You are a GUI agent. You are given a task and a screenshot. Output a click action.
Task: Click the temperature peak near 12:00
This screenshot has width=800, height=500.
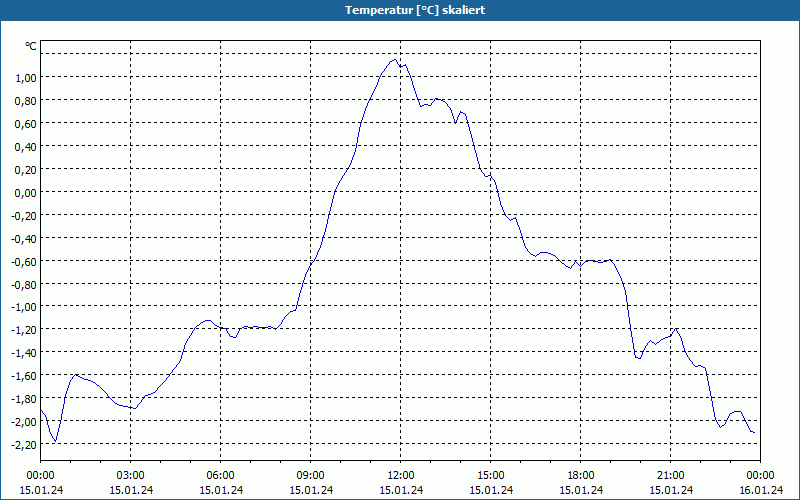tap(394, 60)
